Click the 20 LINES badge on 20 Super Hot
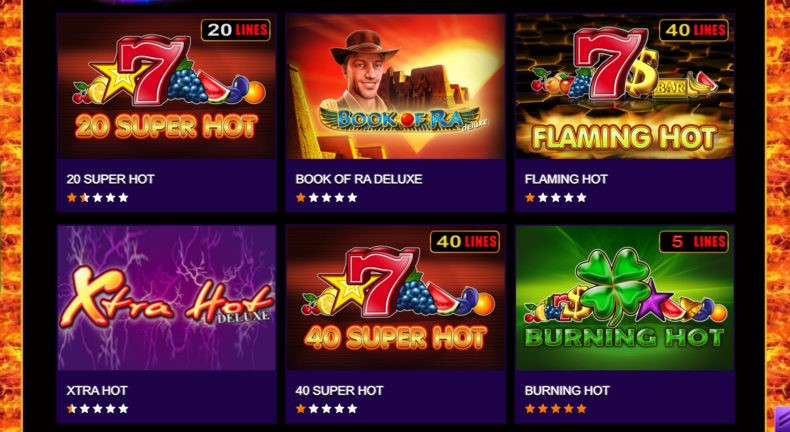The height and width of the screenshot is (432, 790). pyautogui.click(x=235, y=30)
